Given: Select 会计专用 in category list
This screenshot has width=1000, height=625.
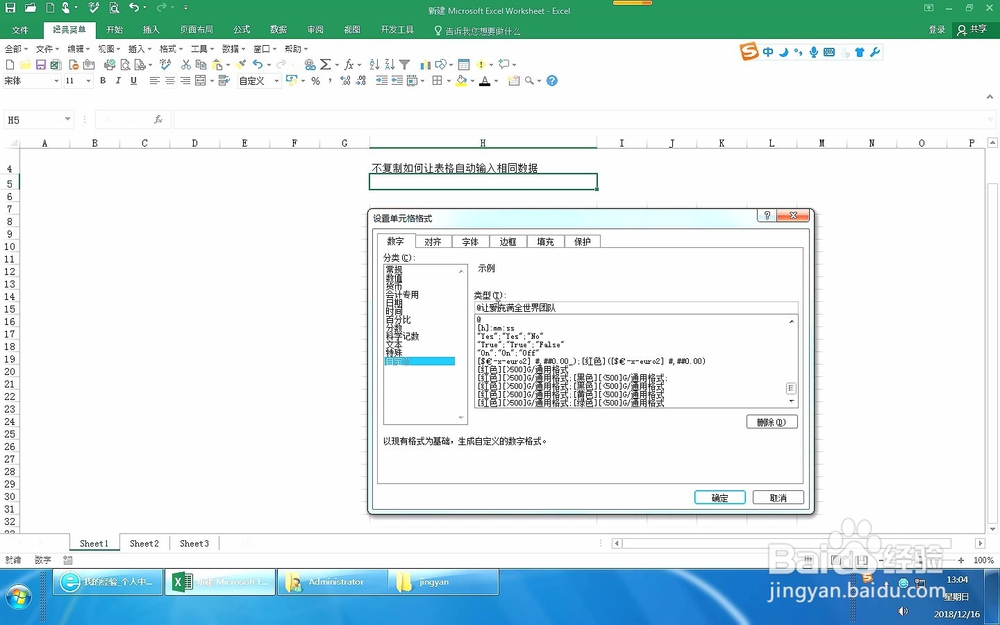Looking at the screenshot, I should tap(402, 295).
